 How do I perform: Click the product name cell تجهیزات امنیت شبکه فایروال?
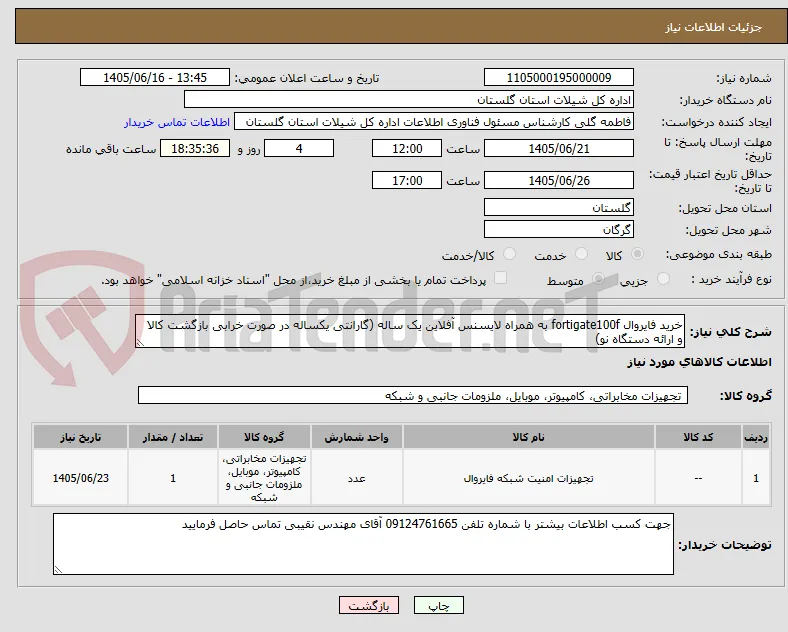[x=529, y=478]
